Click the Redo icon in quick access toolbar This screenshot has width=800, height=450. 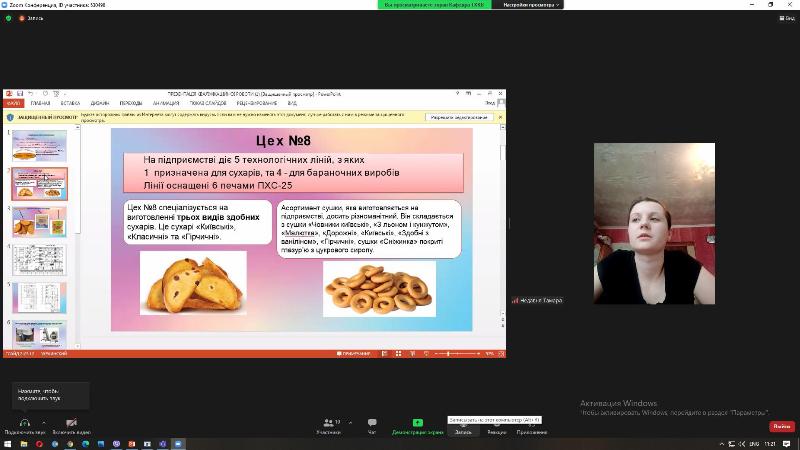45,94
